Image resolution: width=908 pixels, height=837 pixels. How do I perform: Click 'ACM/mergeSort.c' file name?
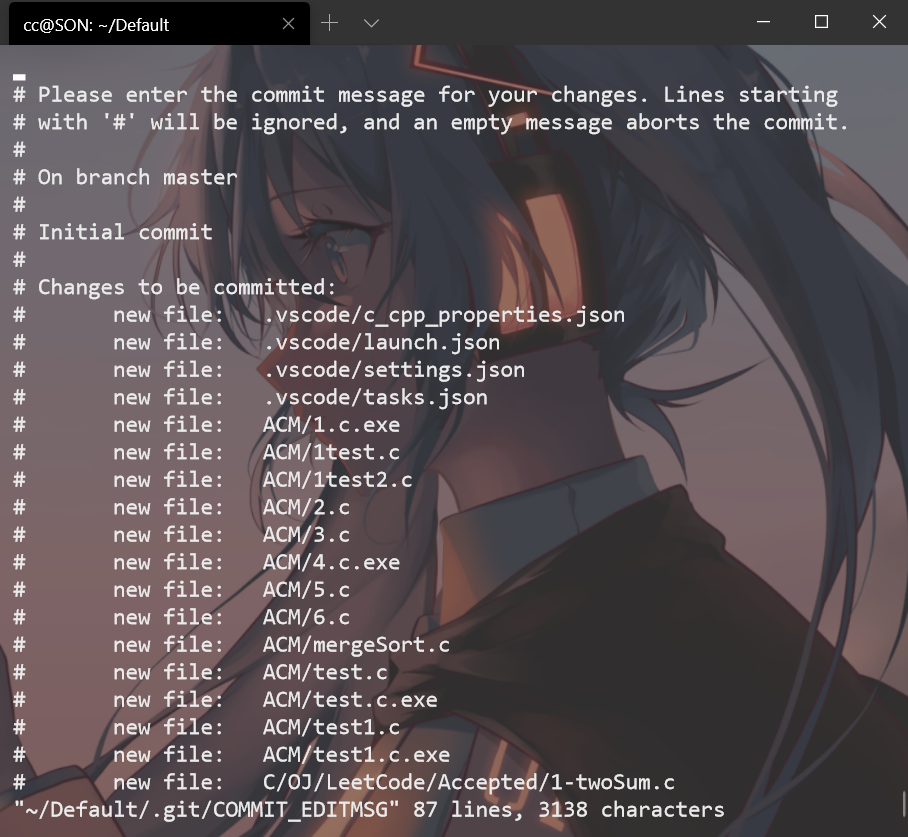point(356,645)
